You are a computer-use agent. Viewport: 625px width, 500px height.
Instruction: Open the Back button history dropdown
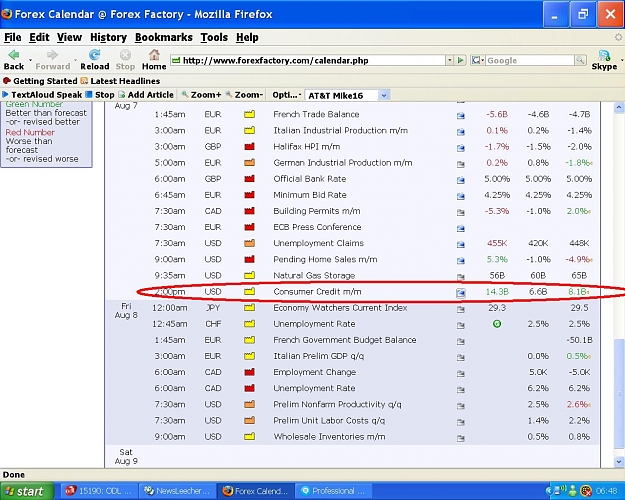click(x=30, y=61)
